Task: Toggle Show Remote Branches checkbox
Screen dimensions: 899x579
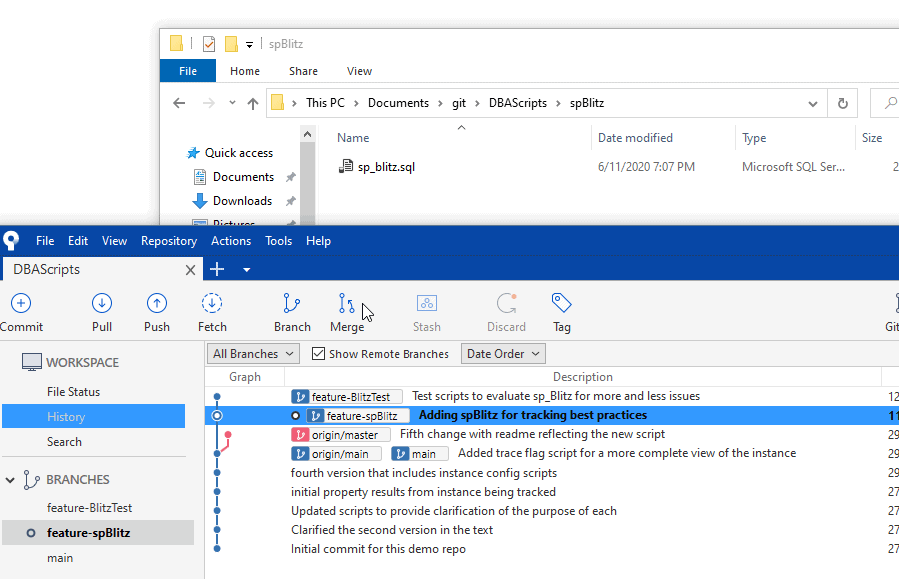Action: click(318, 354)
